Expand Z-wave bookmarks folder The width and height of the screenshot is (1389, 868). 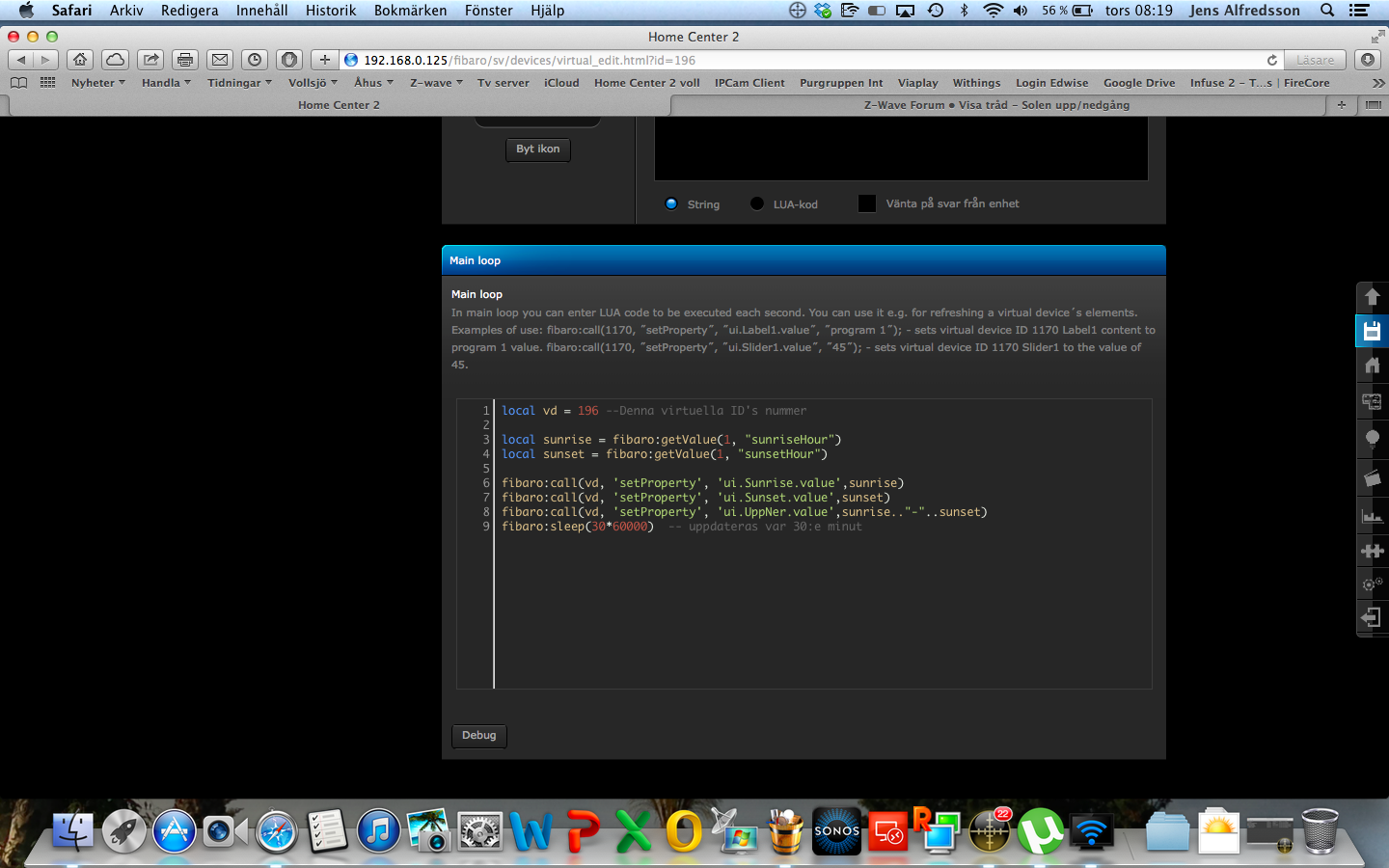click(436, 83)
